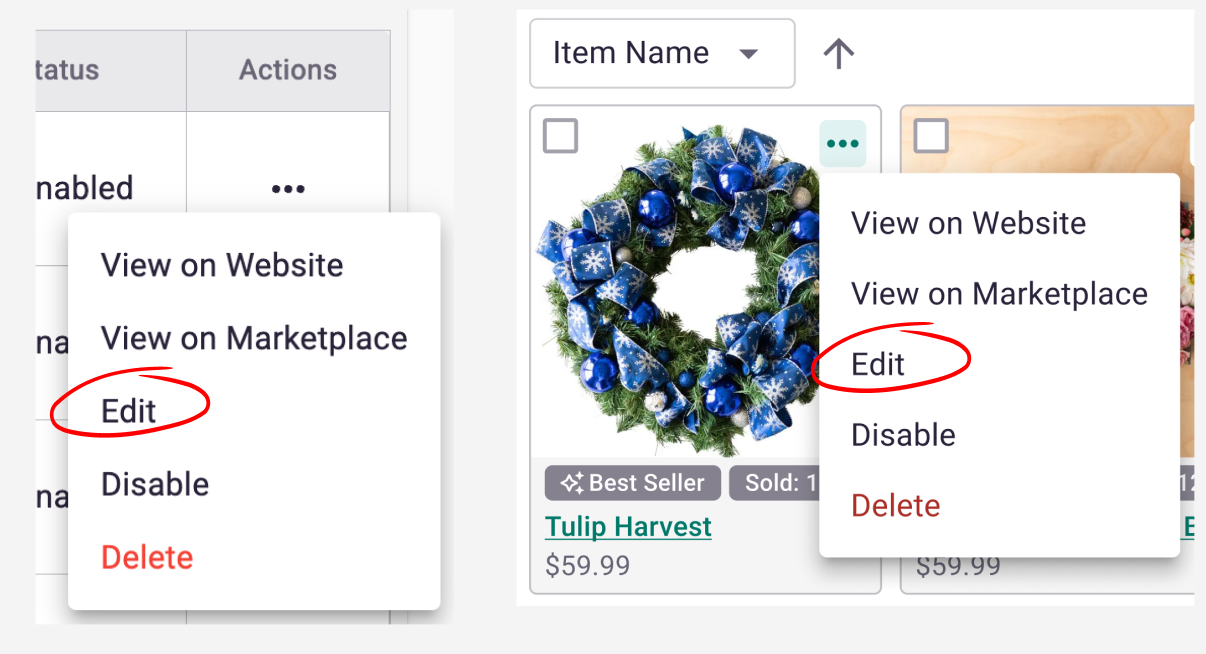Open the Tulip Harvest product link
This screenshot has height=654, width=1206.
(628, 526)
